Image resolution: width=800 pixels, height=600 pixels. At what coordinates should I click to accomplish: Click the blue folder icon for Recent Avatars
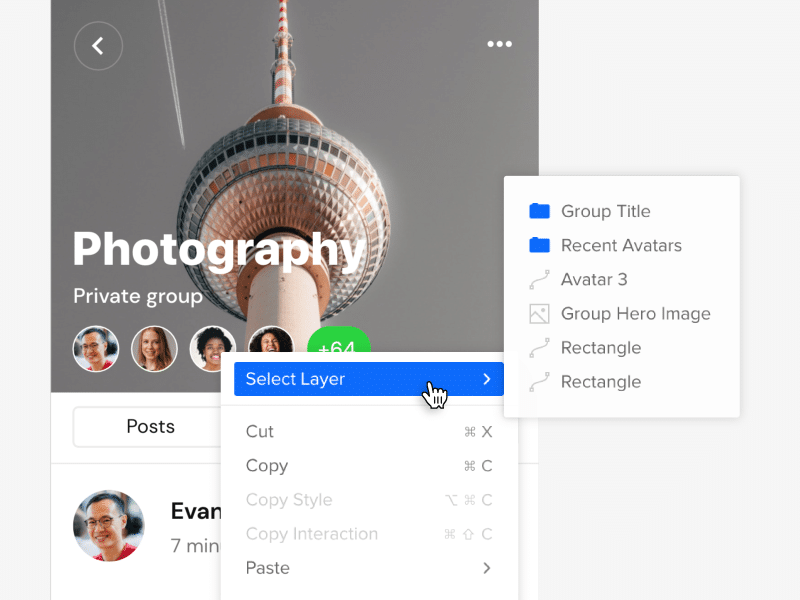[x=539, y=245]
